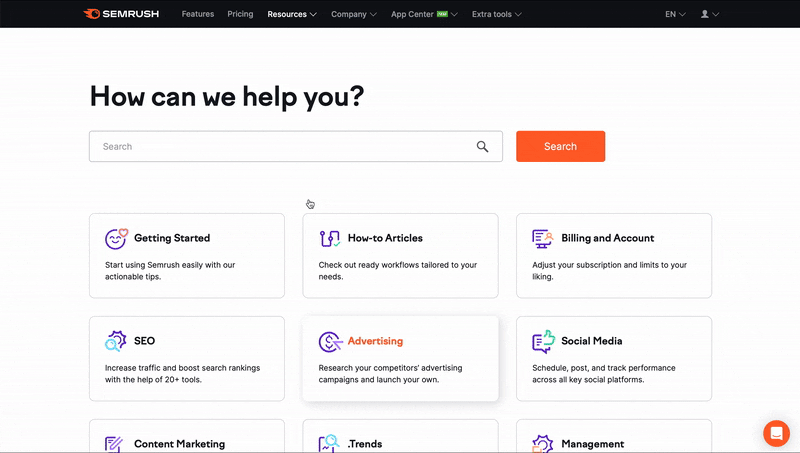The image size is (800, 453).
Task: Open the .Trends category title
Action: click(365, 444)
